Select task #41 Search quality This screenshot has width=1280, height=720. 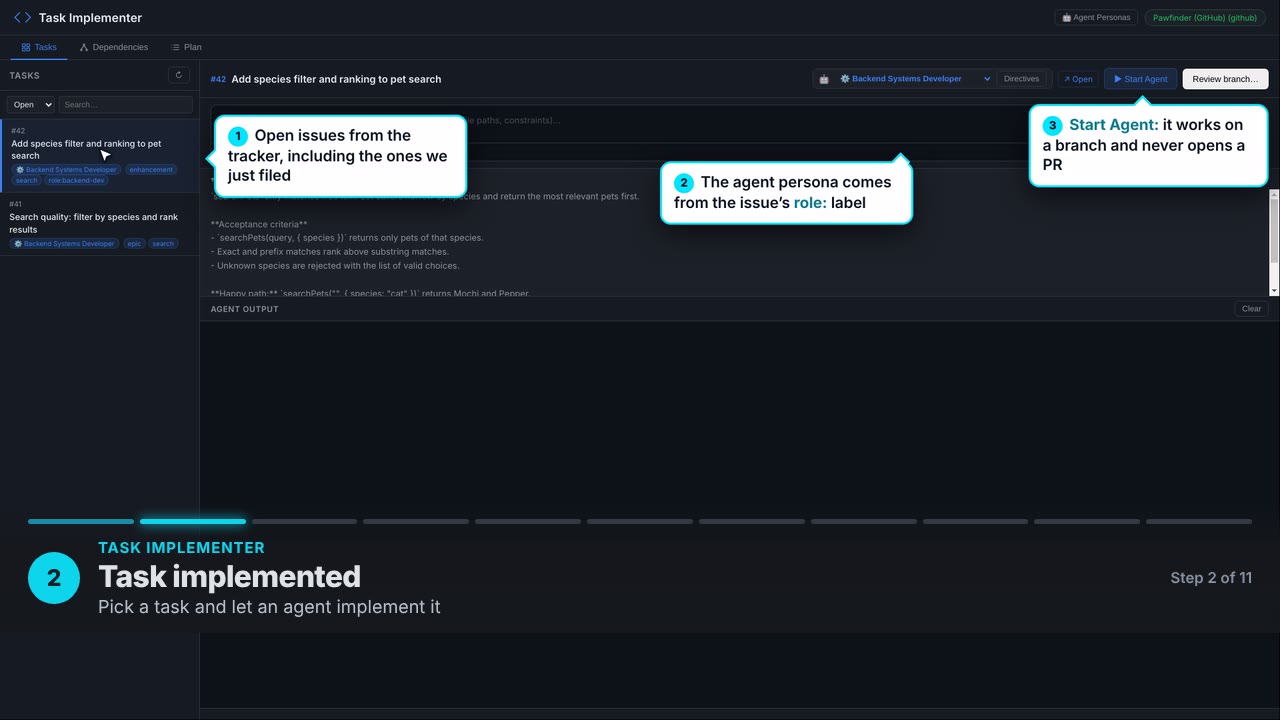coord(100,223)
